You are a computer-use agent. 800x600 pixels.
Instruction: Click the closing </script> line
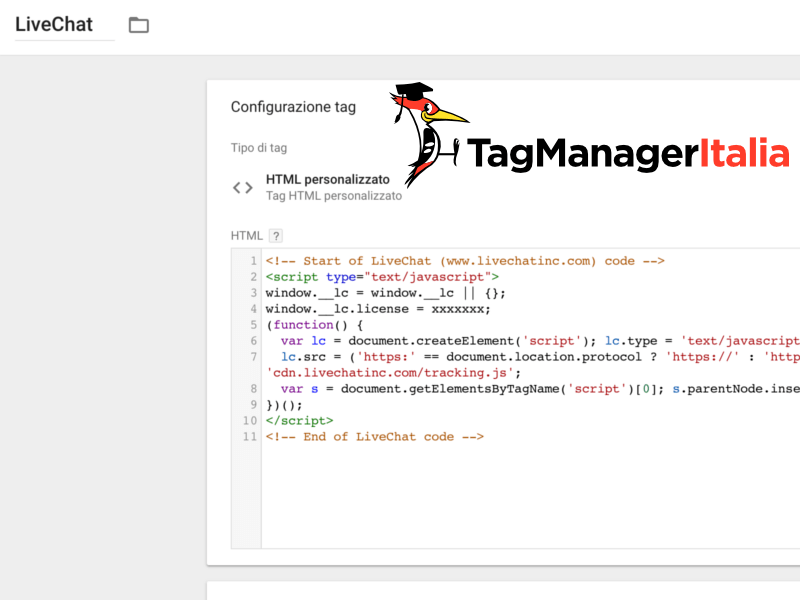[x=299, y=421]
